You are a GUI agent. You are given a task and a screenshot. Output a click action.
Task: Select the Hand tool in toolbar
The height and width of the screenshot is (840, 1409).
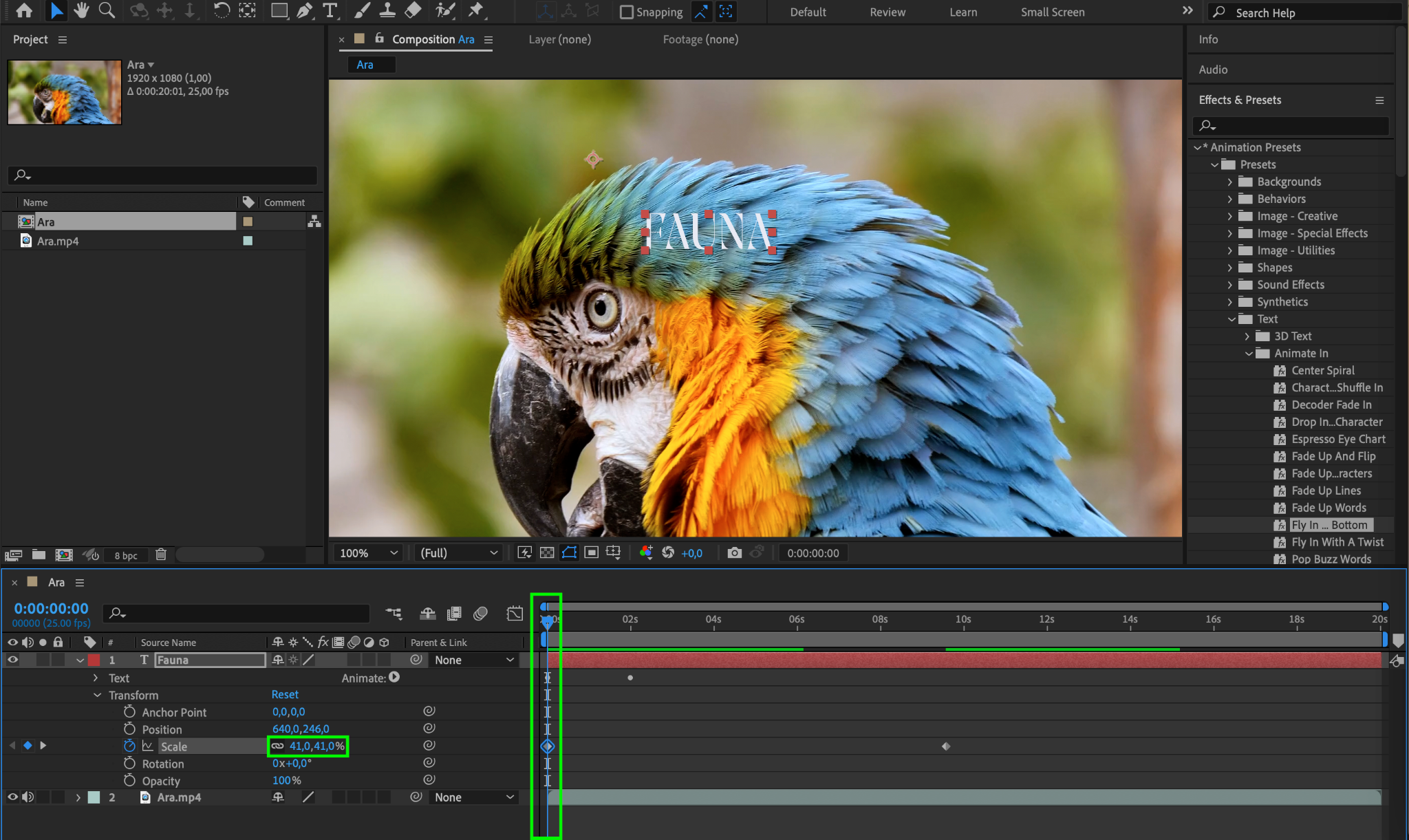(81, 10)
